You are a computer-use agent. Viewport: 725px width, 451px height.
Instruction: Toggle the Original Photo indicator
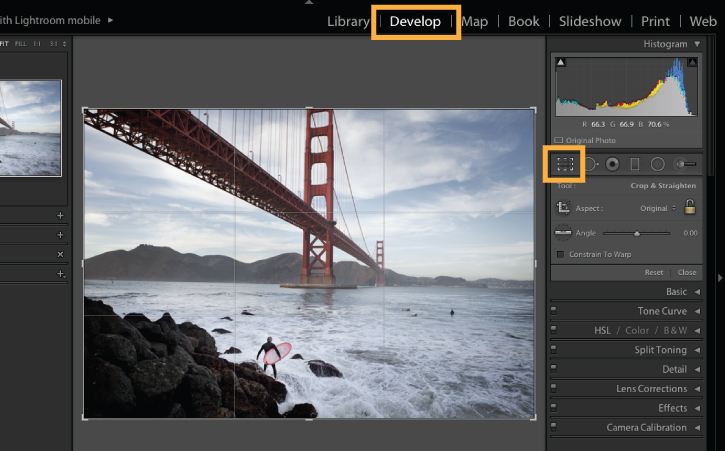559,140
